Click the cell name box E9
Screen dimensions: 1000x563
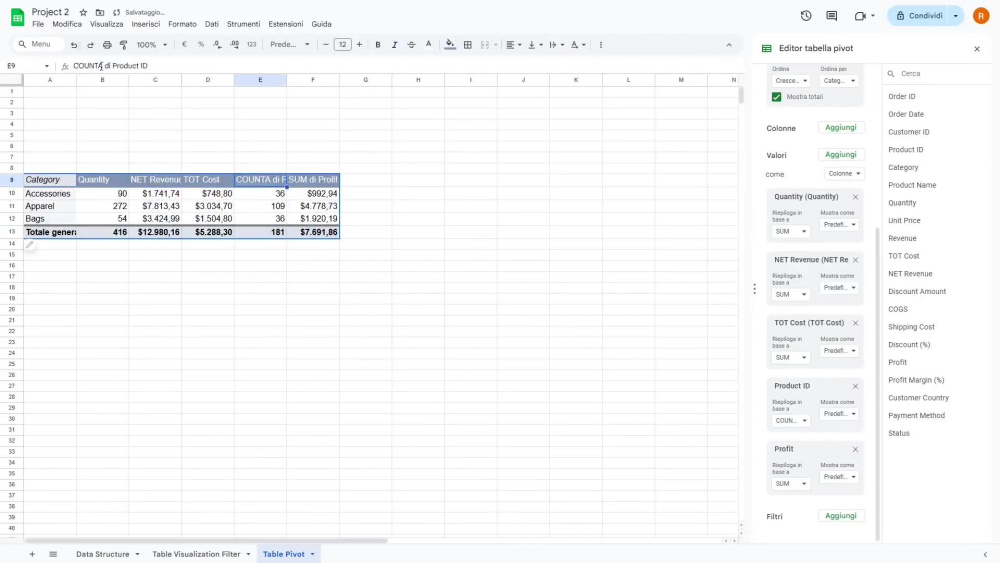pyautogui.click(x=28, y=66)
